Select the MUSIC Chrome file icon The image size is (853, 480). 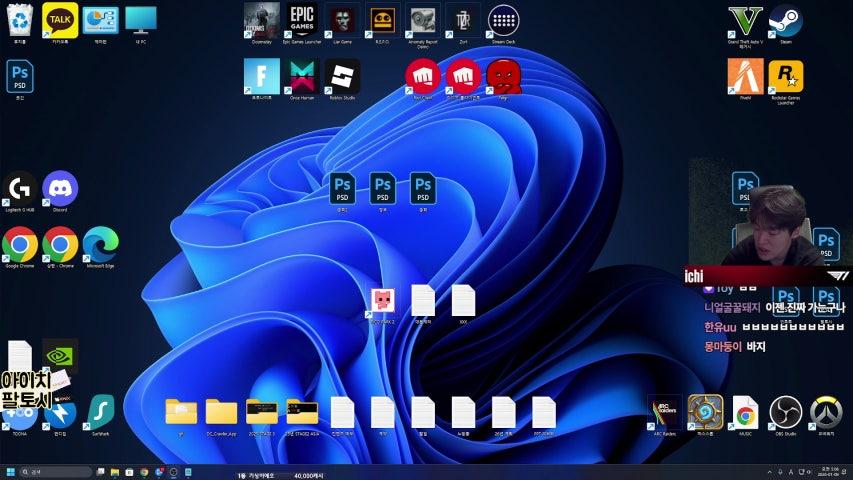click(x=745, y=415)
